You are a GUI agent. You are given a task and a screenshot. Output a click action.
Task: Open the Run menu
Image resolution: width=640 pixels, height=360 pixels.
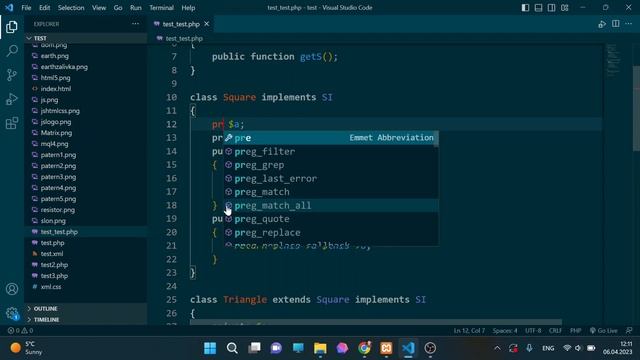pos(136,8)
